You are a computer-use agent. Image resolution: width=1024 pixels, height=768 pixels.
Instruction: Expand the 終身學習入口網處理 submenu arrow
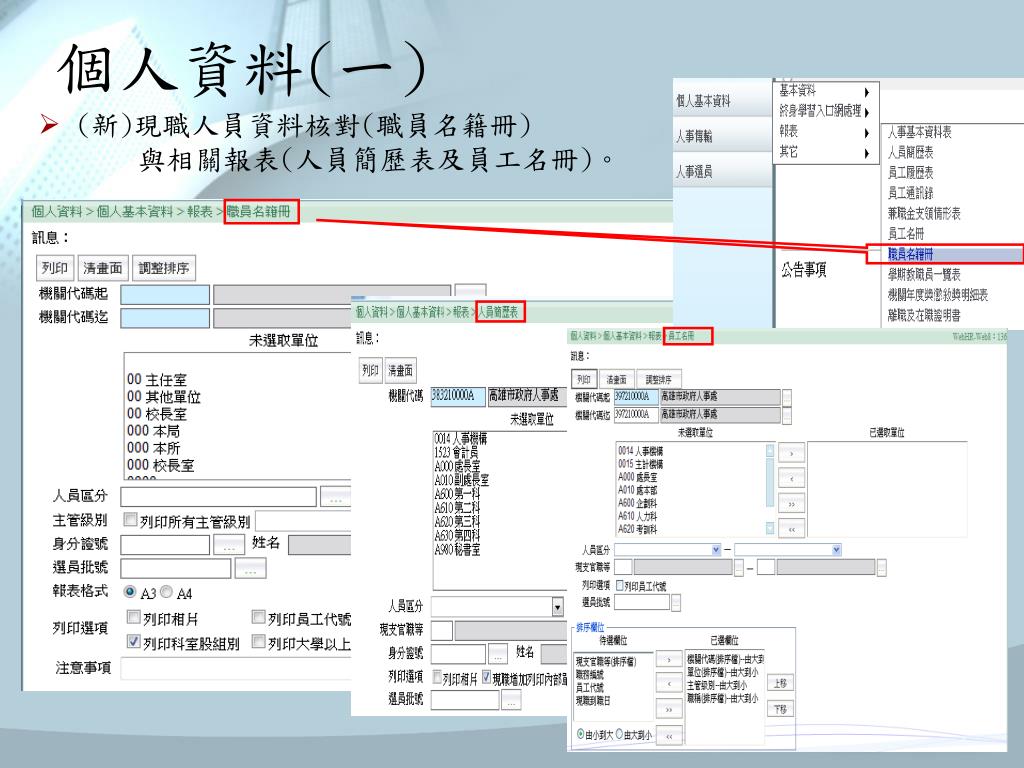pos(867,112)
